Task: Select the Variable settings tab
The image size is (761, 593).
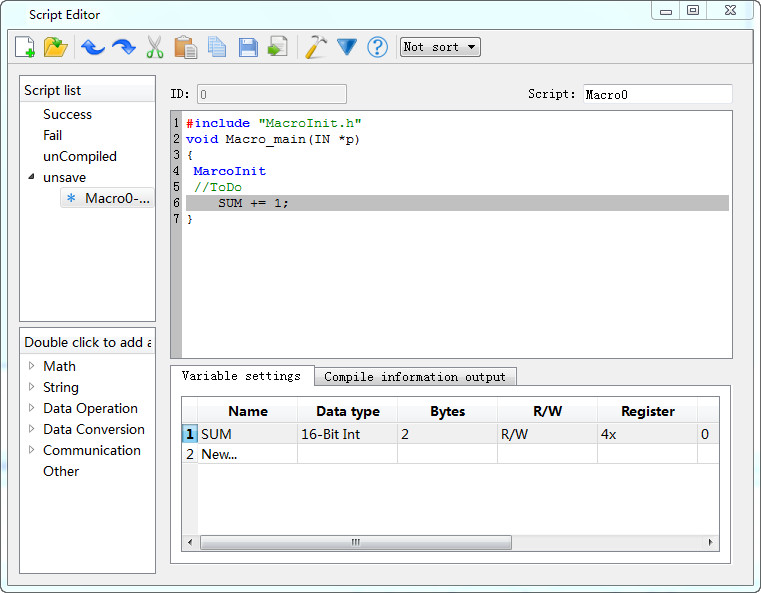Action: tap(241, 376)
